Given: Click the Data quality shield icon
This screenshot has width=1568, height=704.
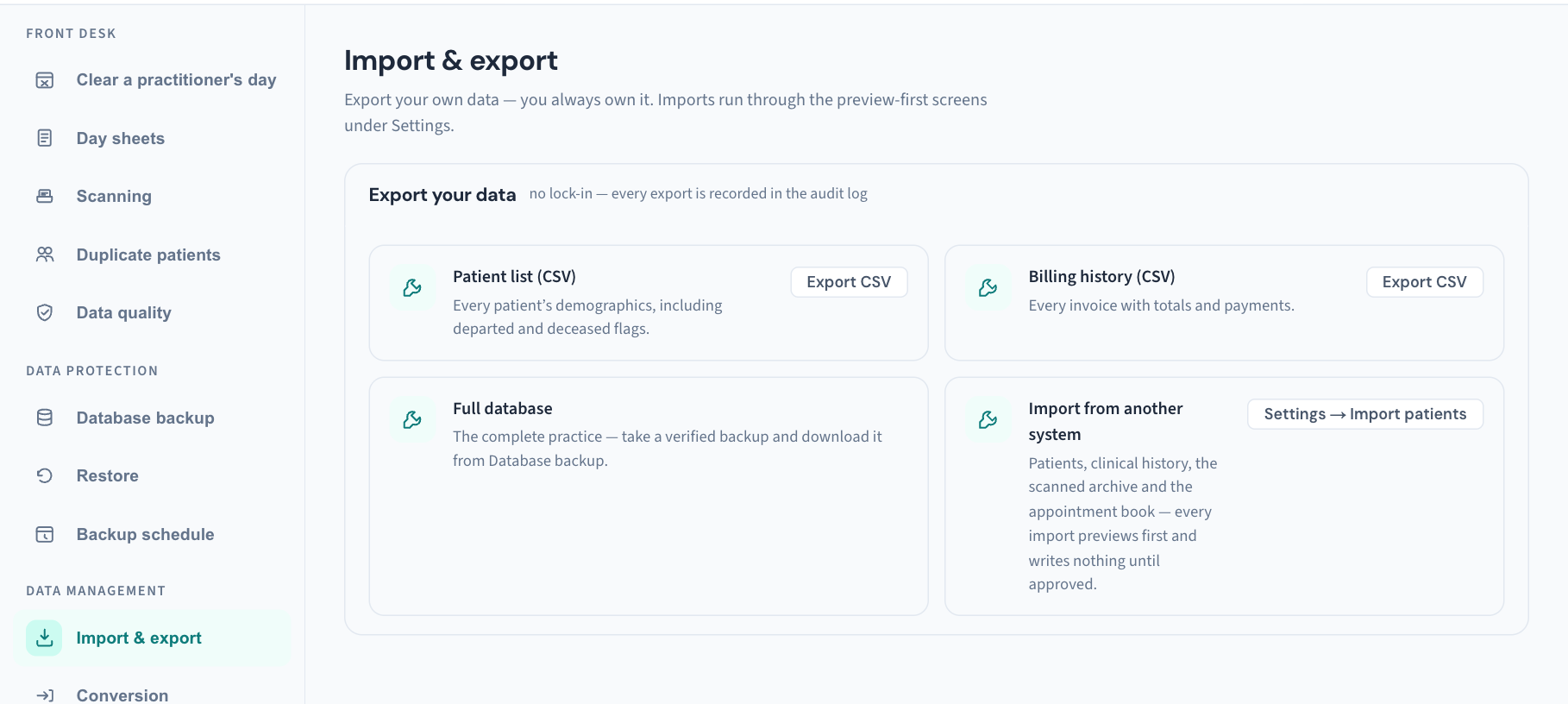Looking at the screenshot, I should (45, 312).
